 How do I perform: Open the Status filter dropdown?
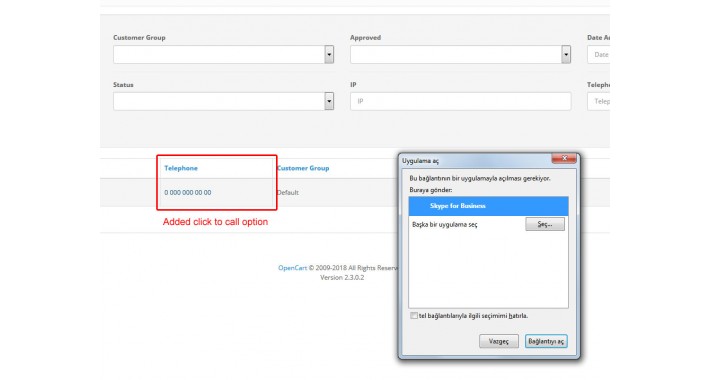click(223, 101)
